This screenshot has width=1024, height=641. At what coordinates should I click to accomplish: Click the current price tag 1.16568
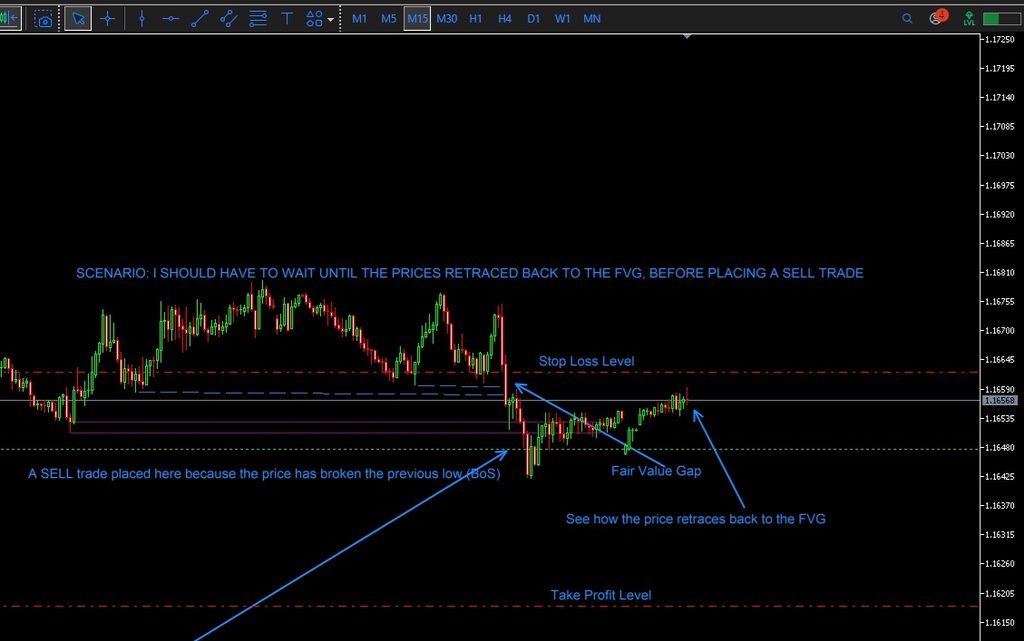(x=1000, y=400)
